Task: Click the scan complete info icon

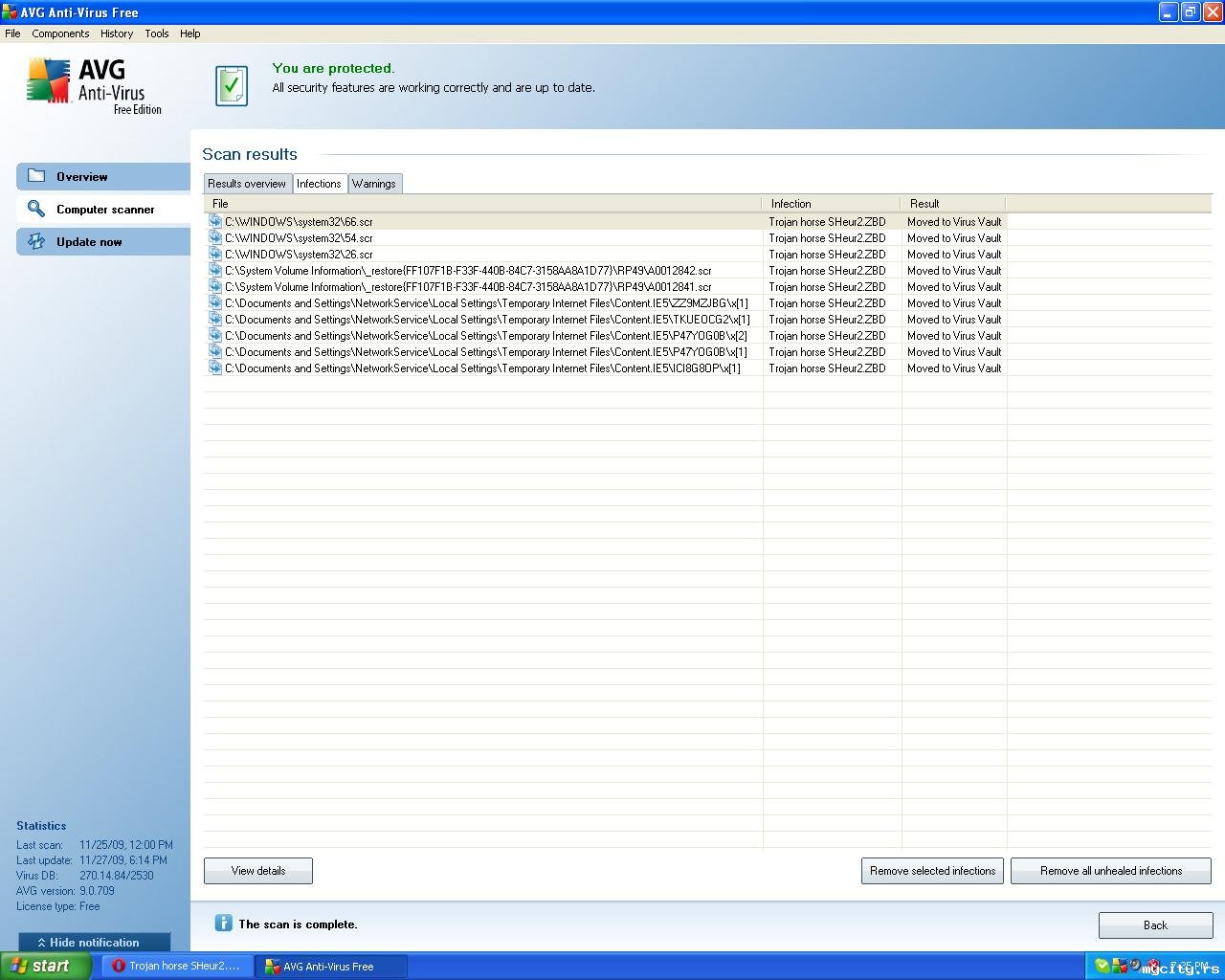Action: click(x=223, y=924)
